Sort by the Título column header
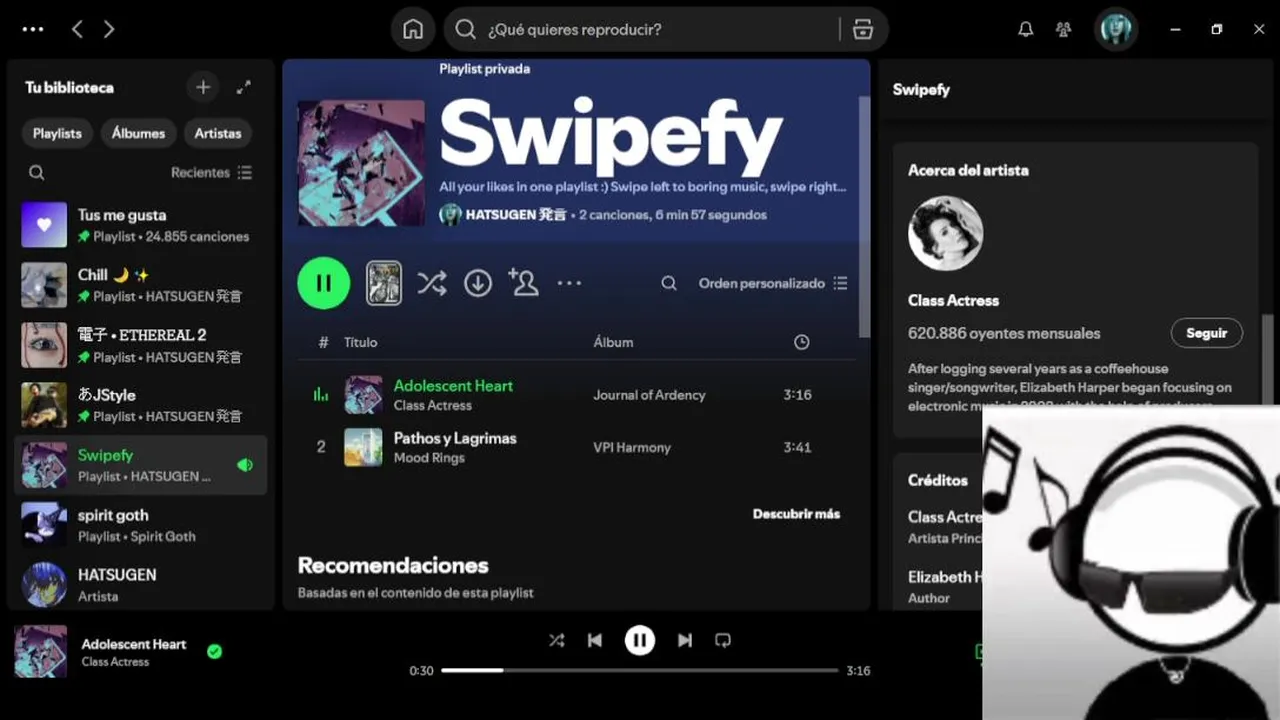 pyautogui.click(x=360, y=342)
